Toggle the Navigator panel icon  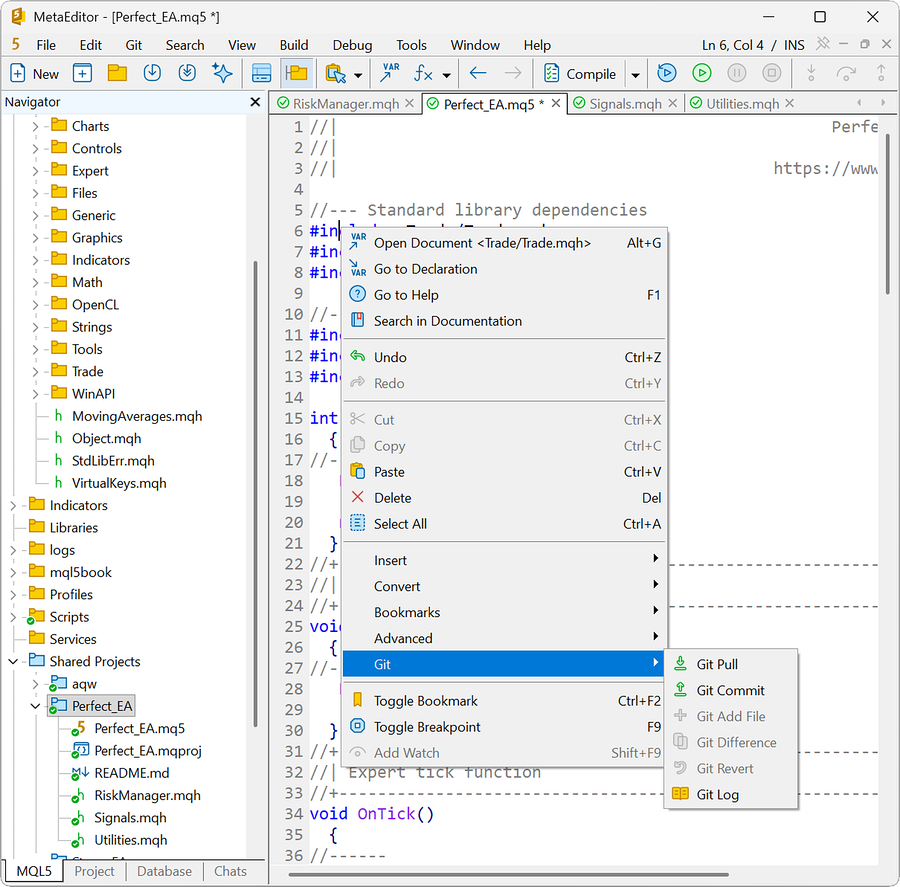click(x=297, y=73)
